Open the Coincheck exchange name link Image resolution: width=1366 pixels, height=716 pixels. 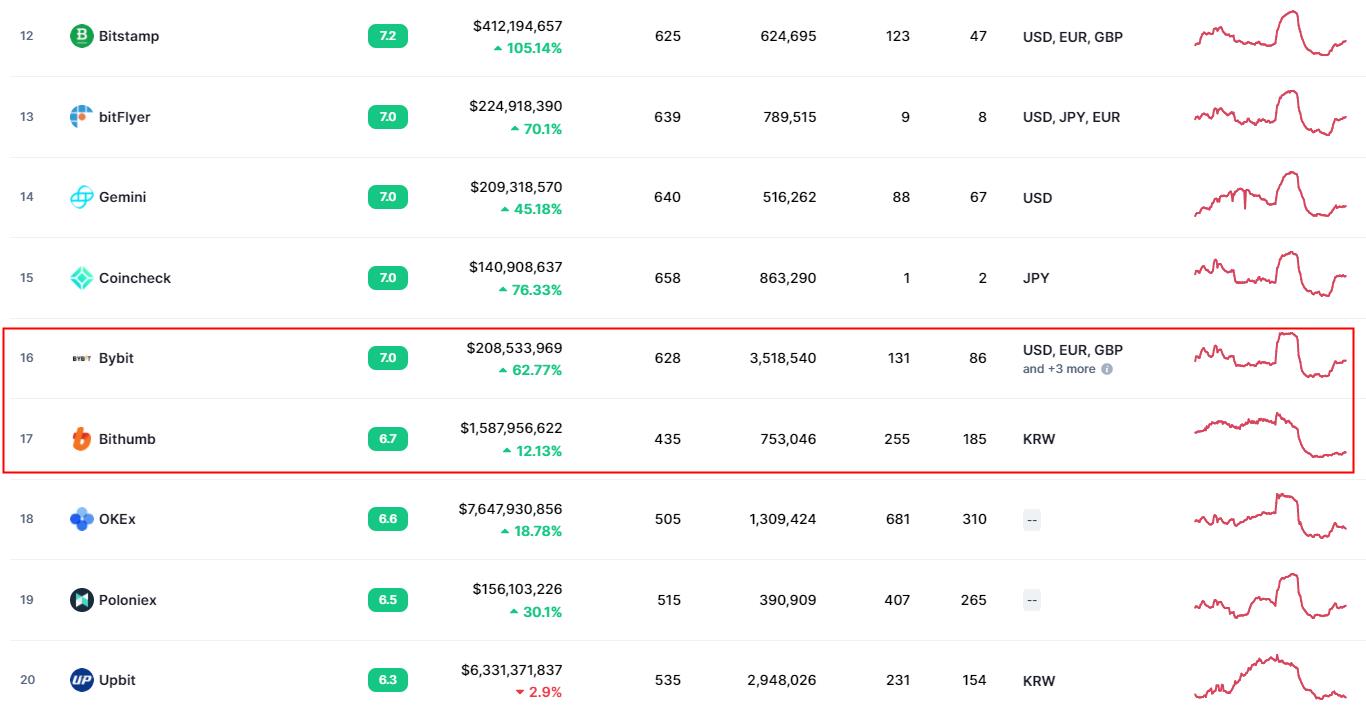135,278
